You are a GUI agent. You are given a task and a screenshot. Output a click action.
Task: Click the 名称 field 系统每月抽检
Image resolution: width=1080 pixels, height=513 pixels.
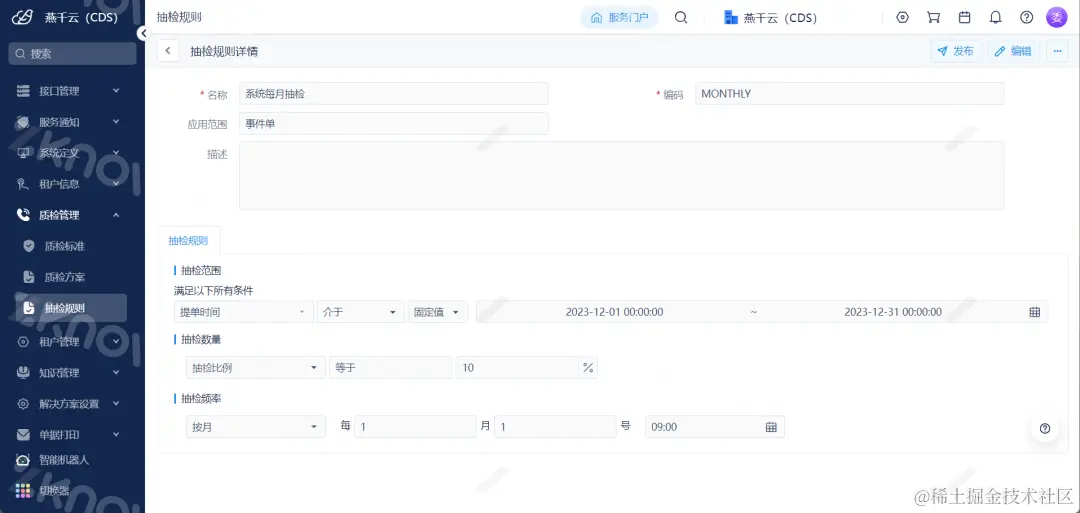click(x=394, y=94)
